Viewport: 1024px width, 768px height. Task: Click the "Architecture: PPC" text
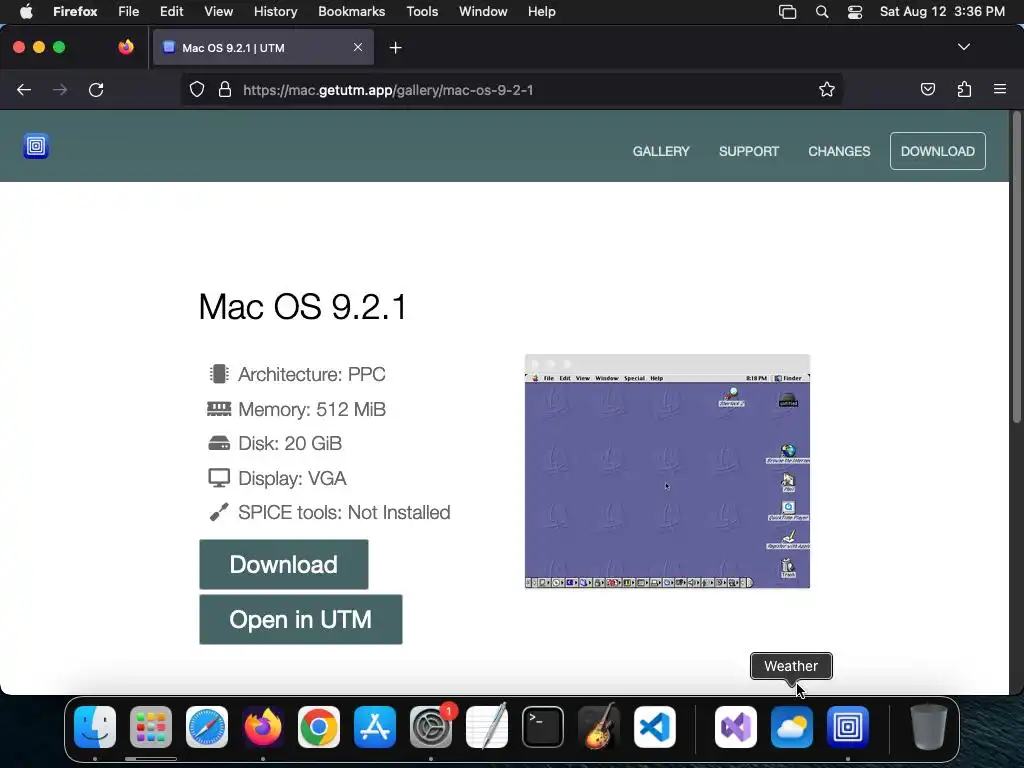pyautogui.click(x=312, y=374)
